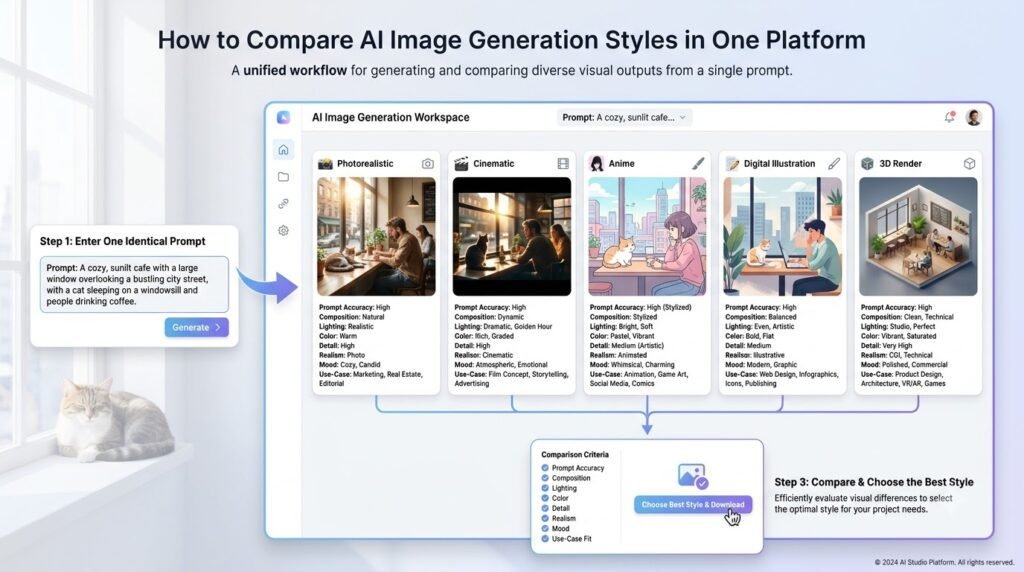The height and width of the screenshot is (572, 1024).
Task: Toggle the Detail criterion checkbox
Action: 545,508
